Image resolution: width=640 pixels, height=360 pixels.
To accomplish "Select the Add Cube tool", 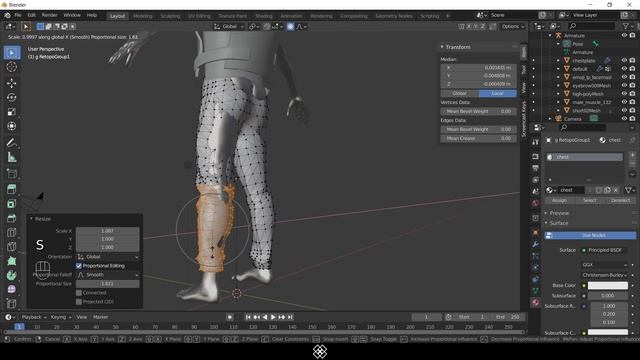I will pos(12,173).
